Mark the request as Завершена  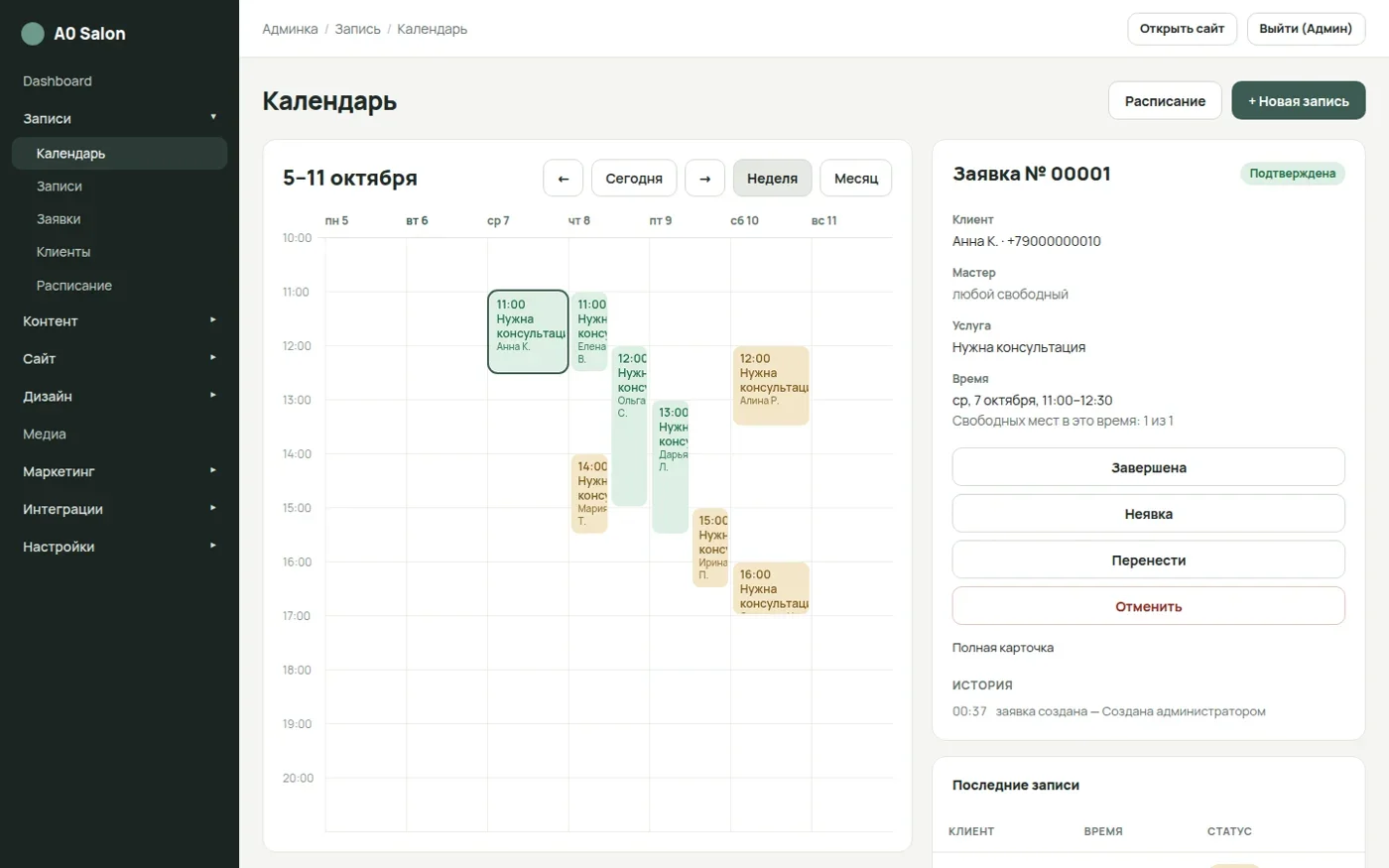point(1148,467)
